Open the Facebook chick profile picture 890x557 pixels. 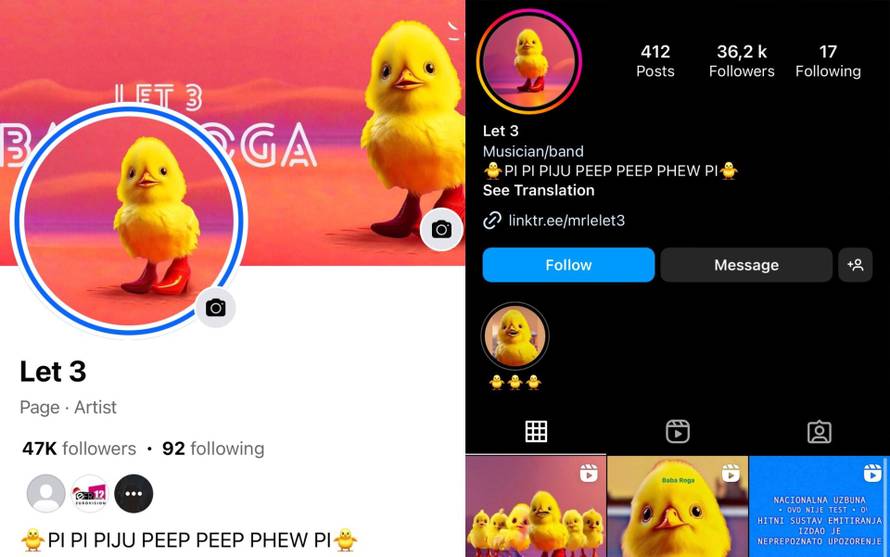click(x=128, y=220)
